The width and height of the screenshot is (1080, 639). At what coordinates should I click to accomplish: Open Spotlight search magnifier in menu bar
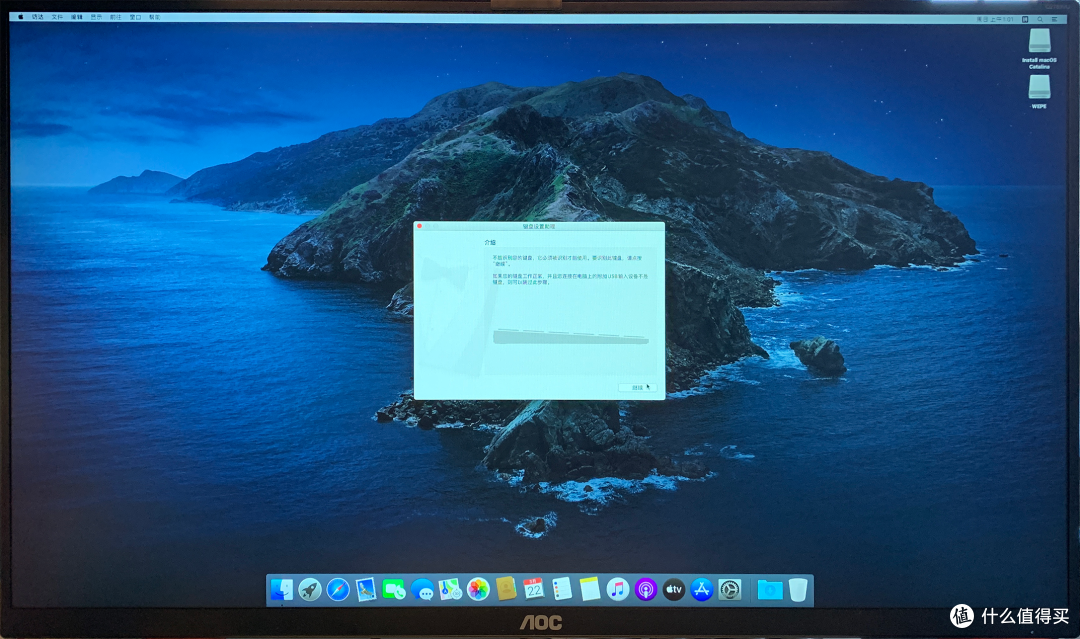click(x=1040, y=19)
